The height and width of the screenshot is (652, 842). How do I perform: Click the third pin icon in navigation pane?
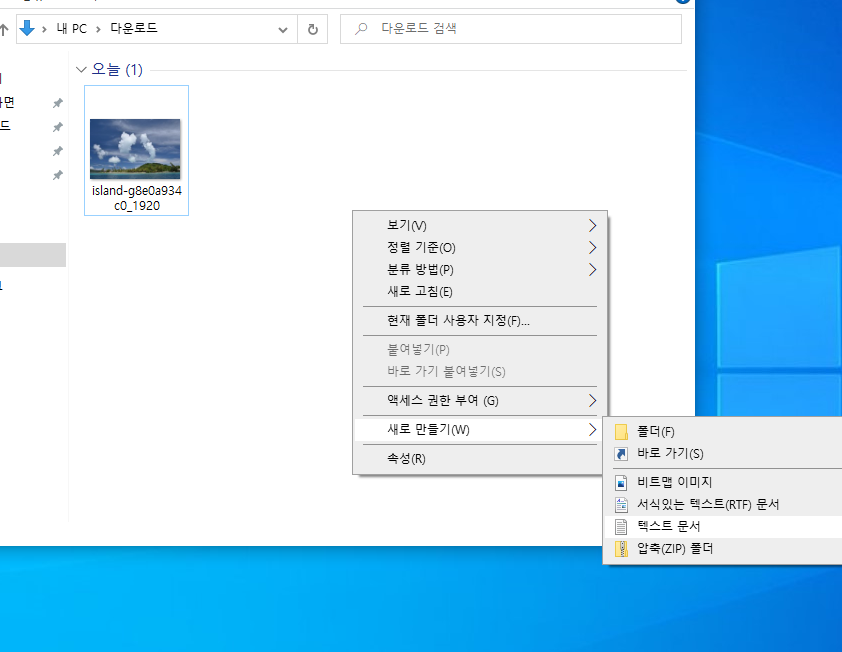click(x=57, y=151)
